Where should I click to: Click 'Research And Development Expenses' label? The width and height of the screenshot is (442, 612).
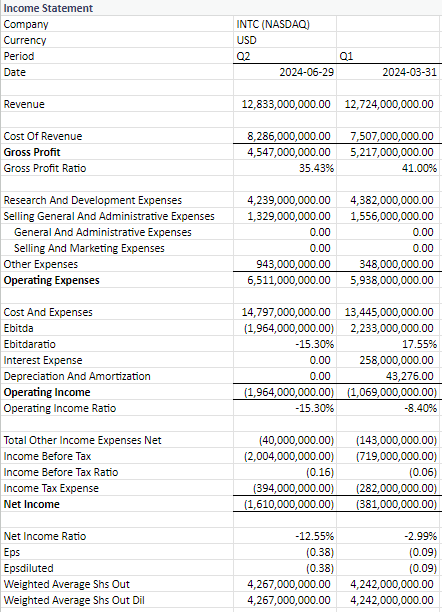93,200
